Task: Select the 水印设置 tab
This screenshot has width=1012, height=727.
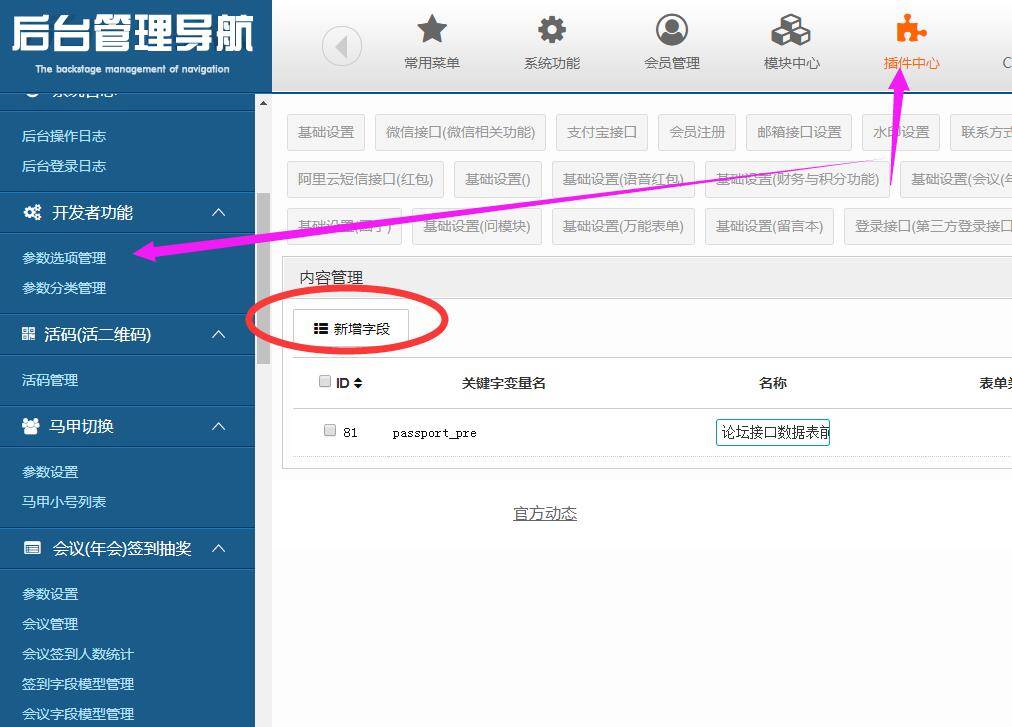Action: [x=901, y=132]
